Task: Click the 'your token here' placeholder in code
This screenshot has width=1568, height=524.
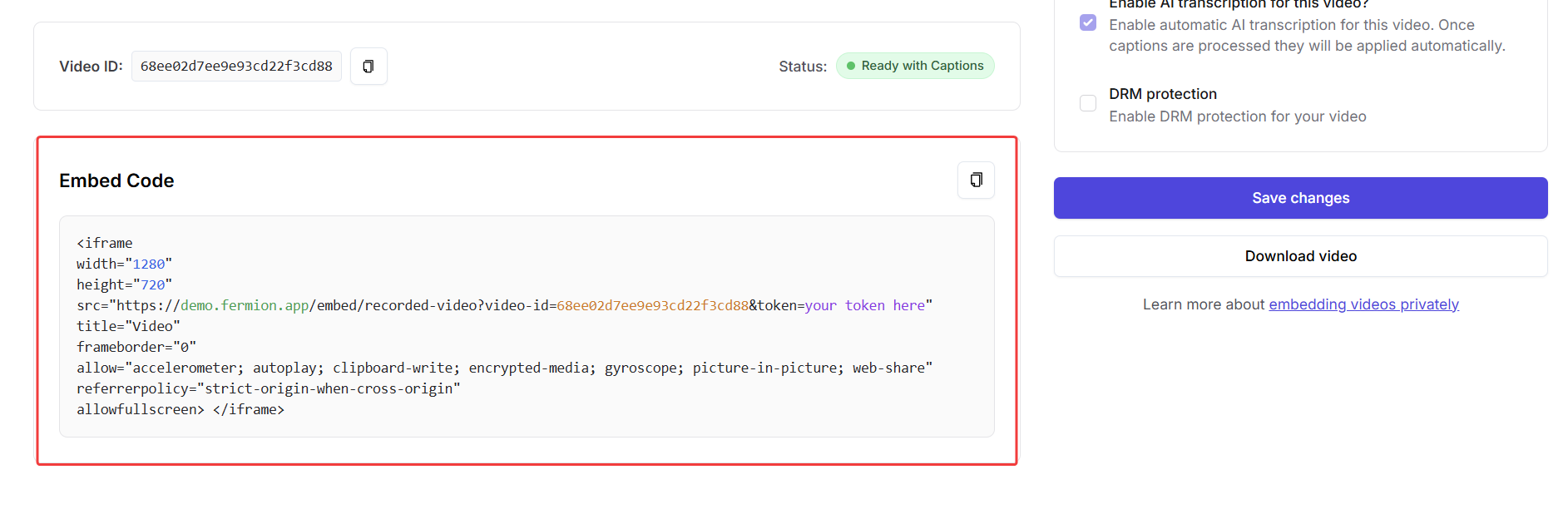Action: coord(864,305)
